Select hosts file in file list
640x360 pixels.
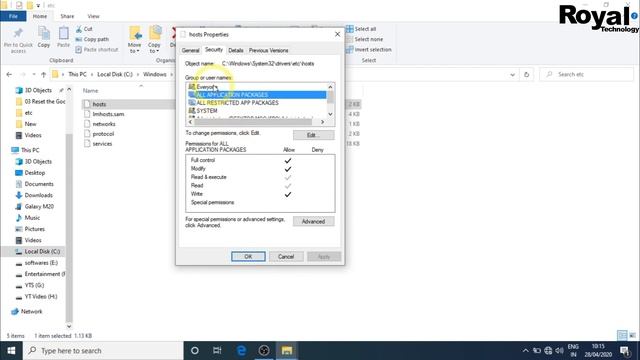coord(99,104)
